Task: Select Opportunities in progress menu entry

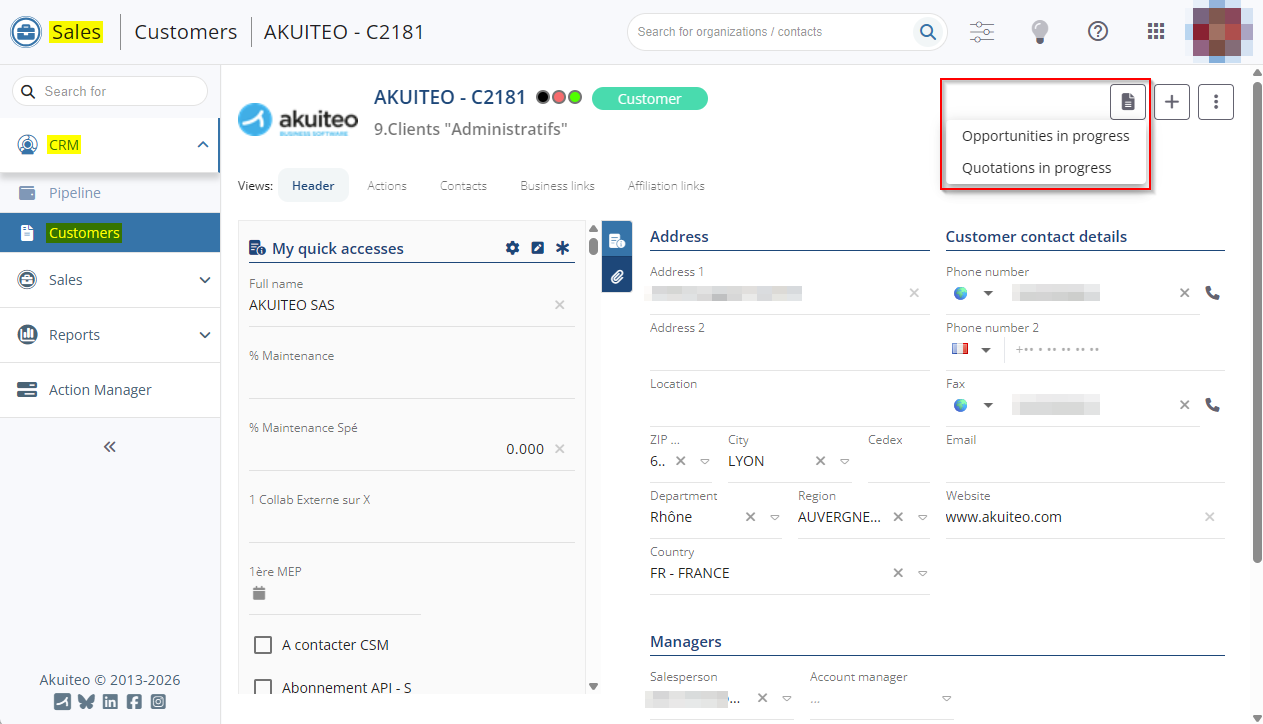Action: click(1045, 136)
